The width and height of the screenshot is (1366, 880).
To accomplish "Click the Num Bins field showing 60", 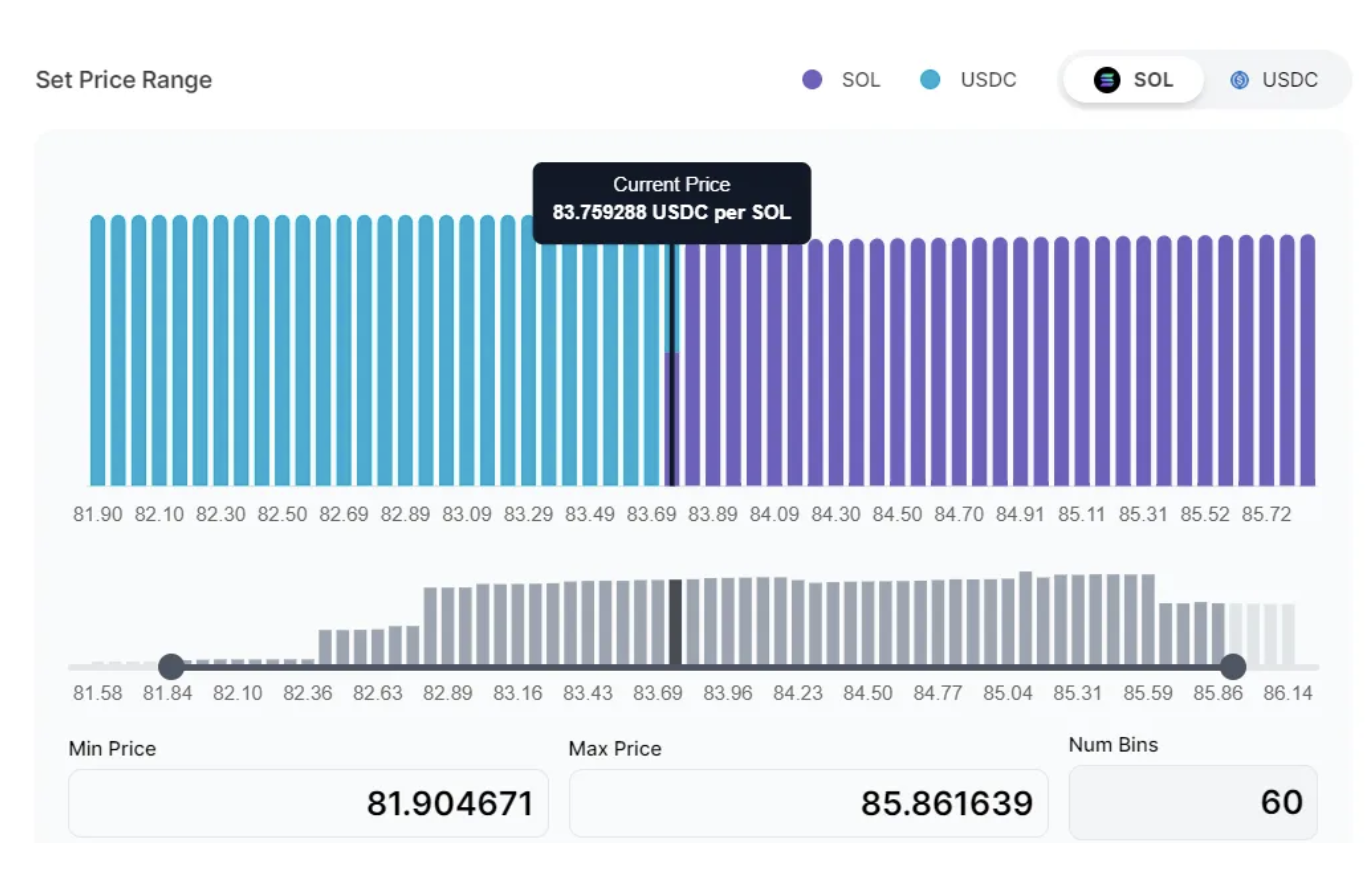I will pos(1192,803).
